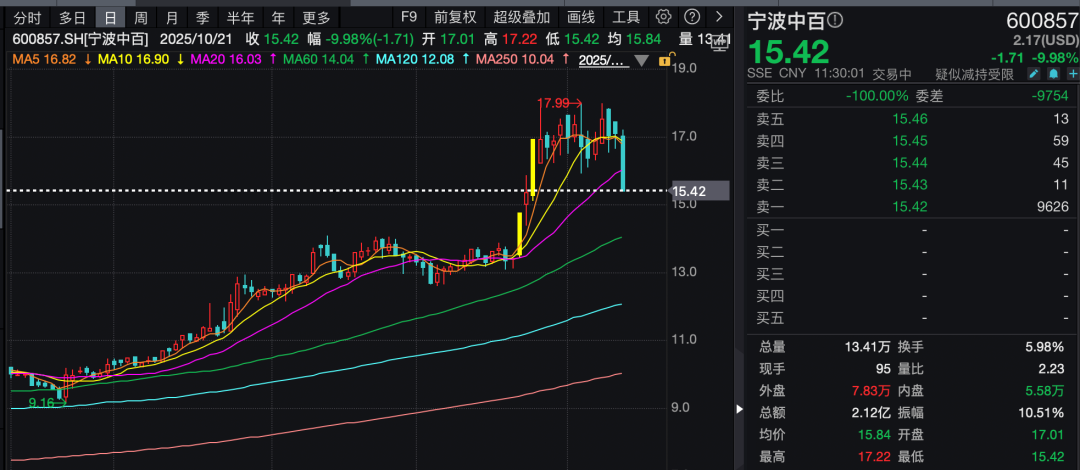Screen dimensions: 1080x470
Task: Switch to the 分时 intraday tab
Action: point(29,17)
